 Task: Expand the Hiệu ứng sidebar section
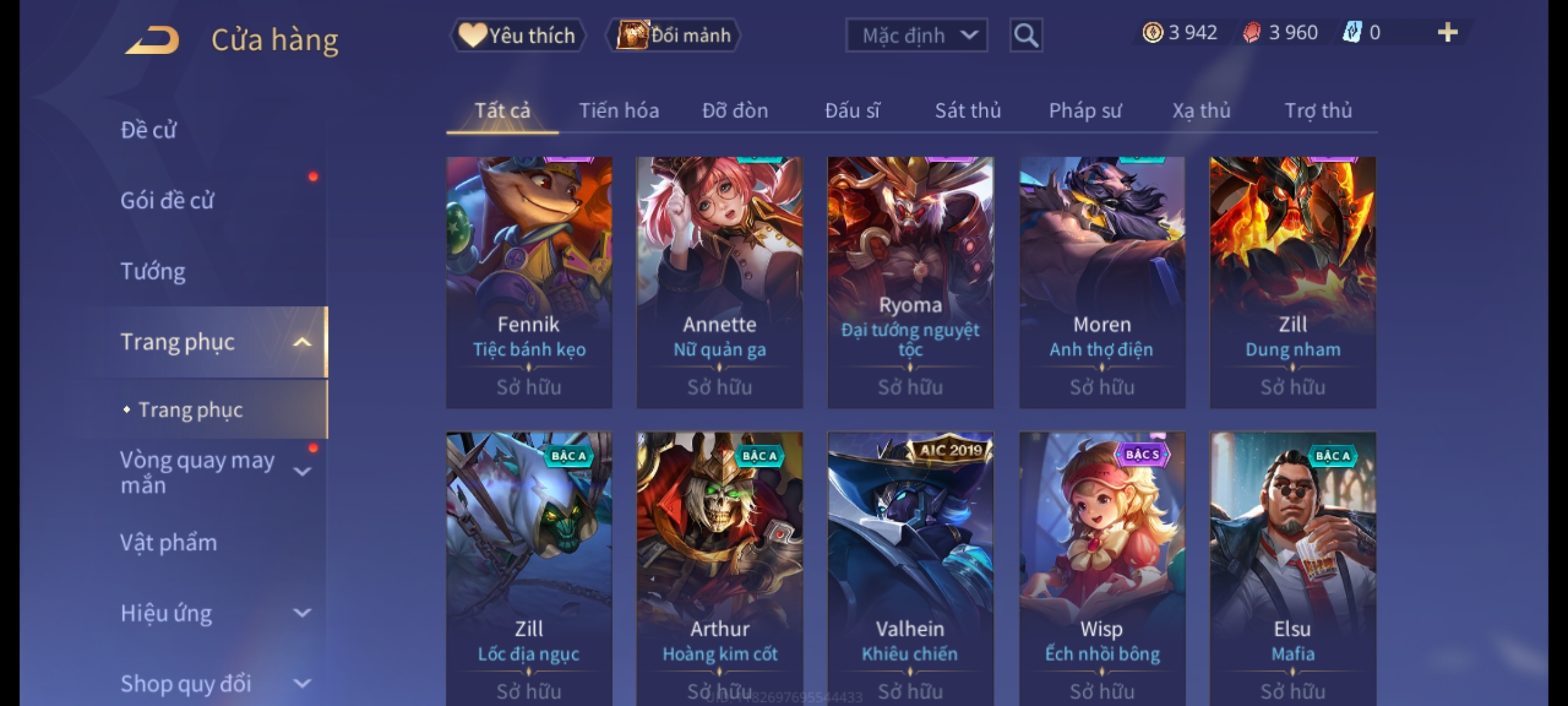pyautogui.click(x=302, y=613)
